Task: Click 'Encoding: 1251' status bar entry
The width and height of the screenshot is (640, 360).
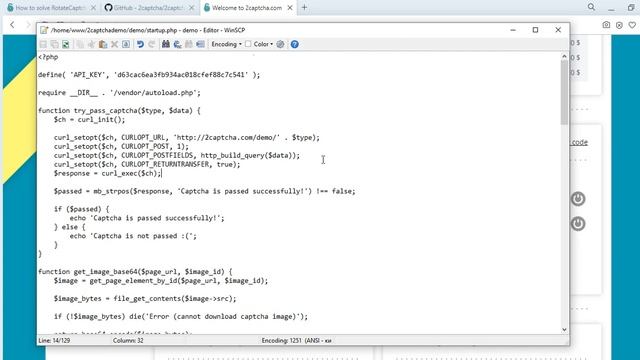Action: 296,340
